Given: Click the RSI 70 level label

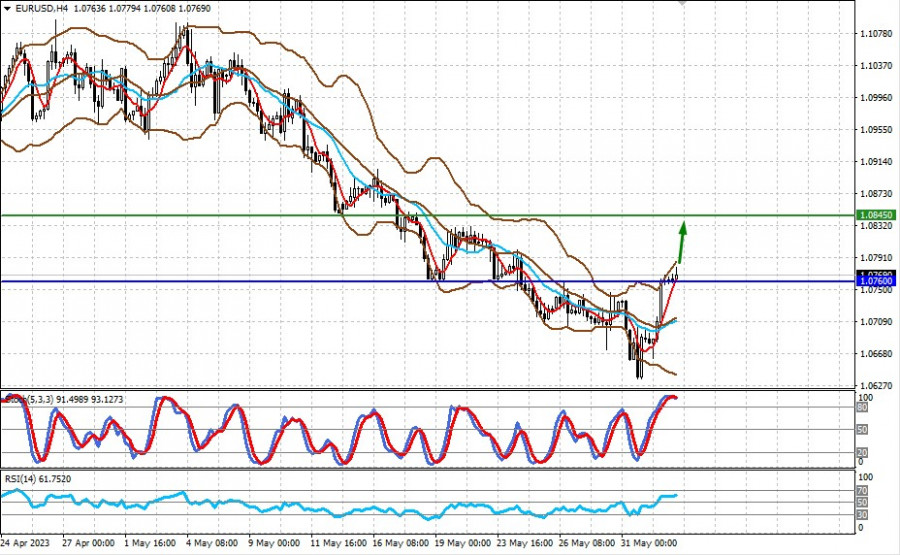Looking at the screenshot, I should pyautogui.click(x=862, y=491).
